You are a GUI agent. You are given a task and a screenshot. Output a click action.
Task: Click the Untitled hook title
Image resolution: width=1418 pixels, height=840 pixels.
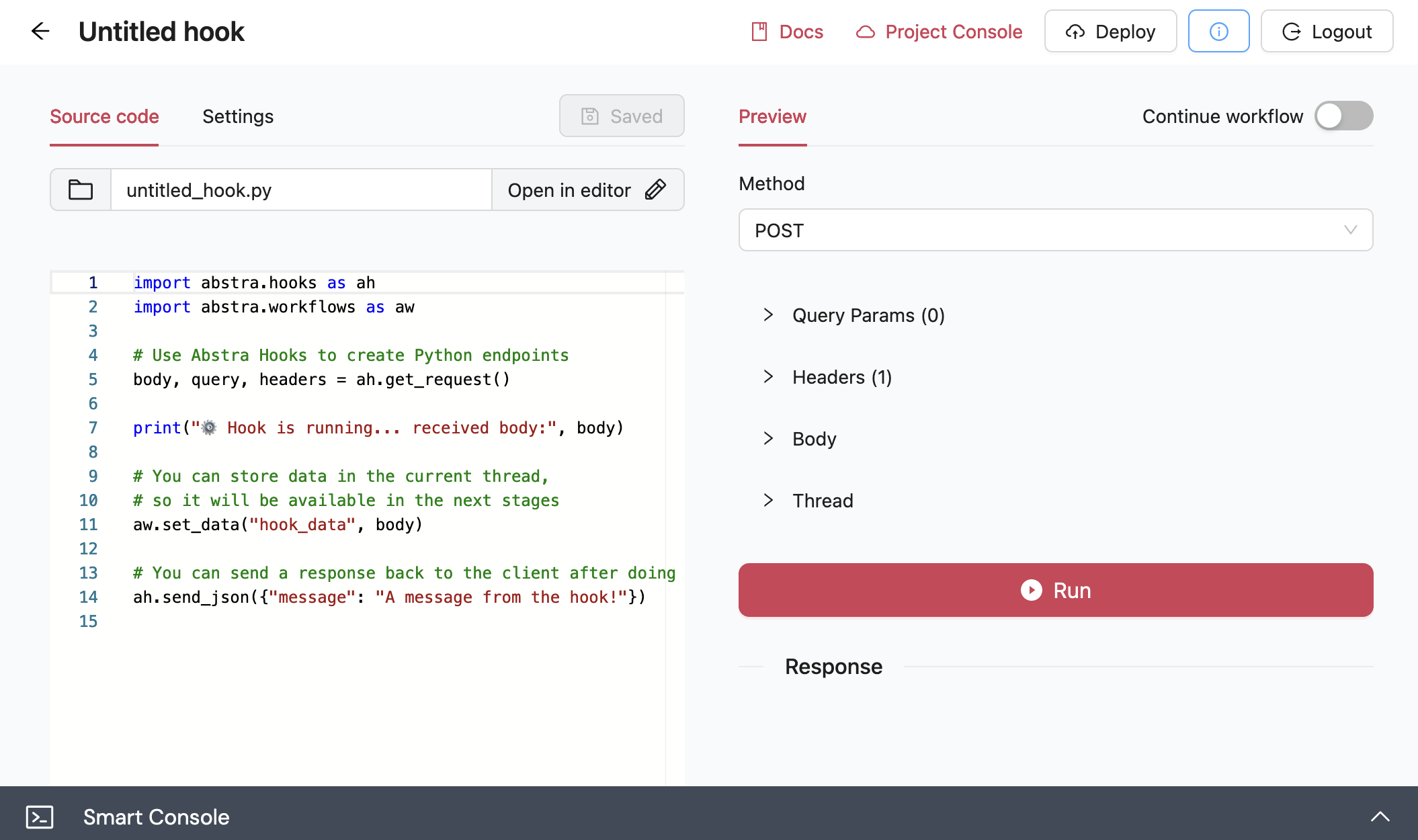pos(161,32)
